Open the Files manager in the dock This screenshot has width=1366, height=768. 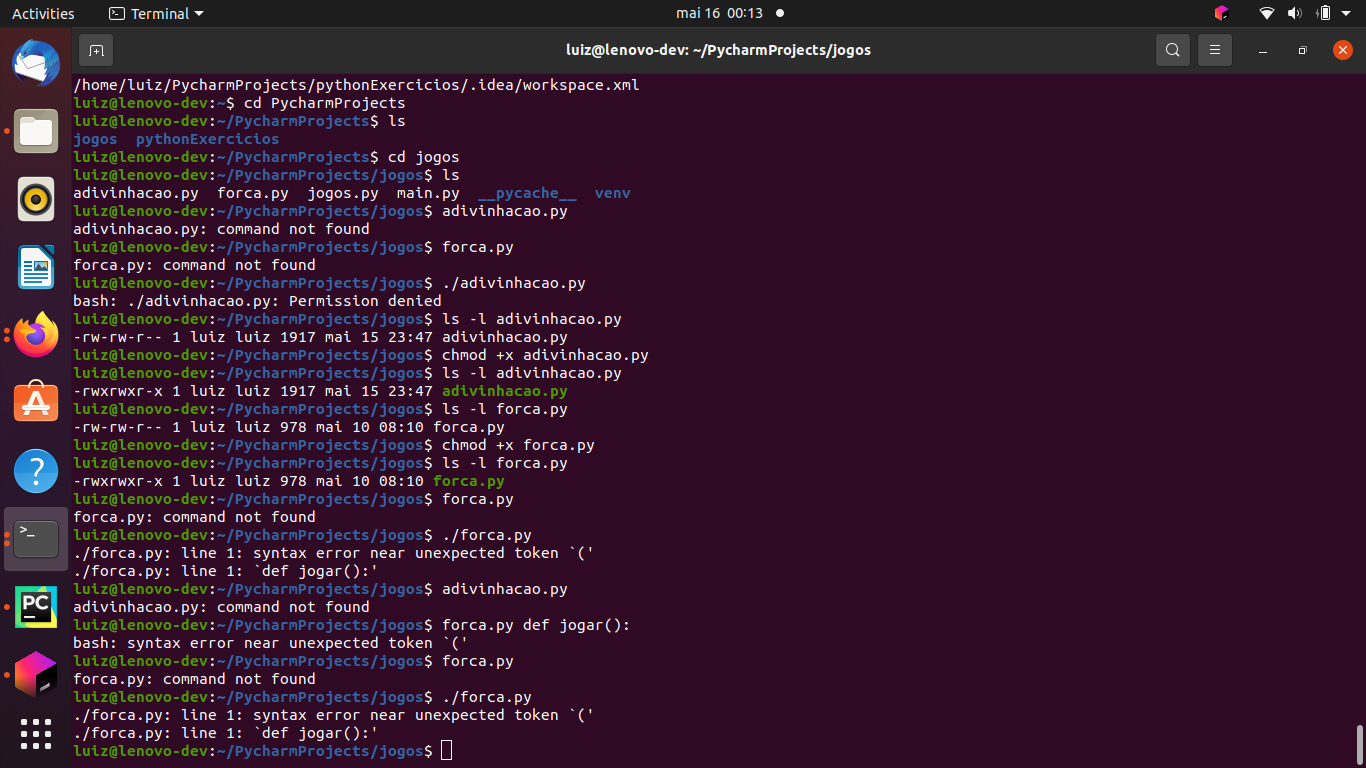(36, 131)
